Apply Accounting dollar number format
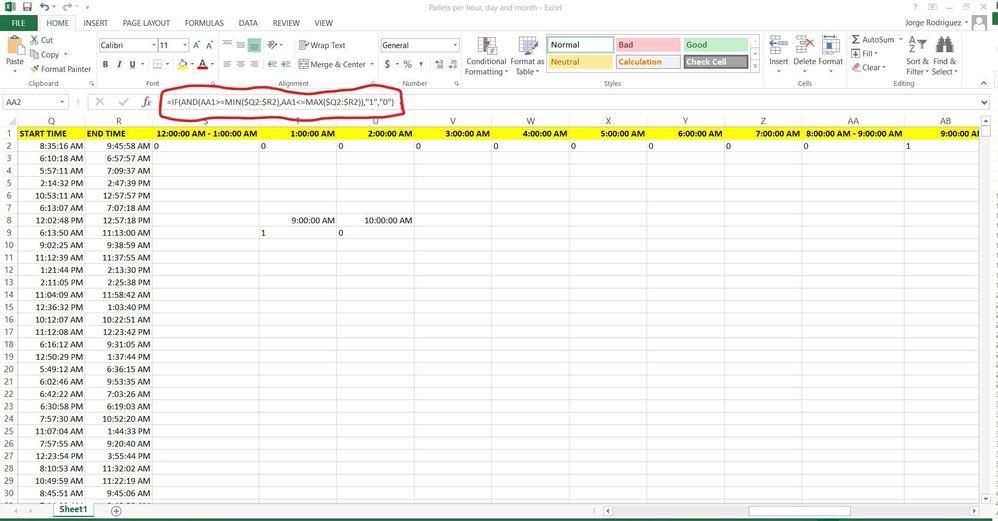This screenshot has height=521, width=998. pos(387,64)
